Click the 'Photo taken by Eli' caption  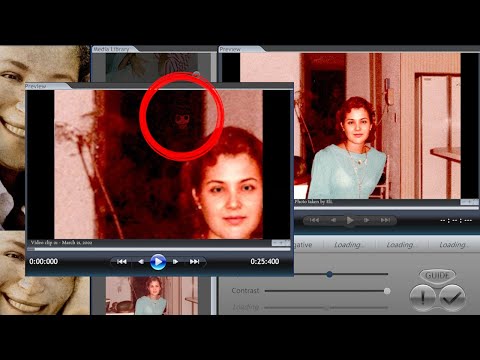(313, 202)
